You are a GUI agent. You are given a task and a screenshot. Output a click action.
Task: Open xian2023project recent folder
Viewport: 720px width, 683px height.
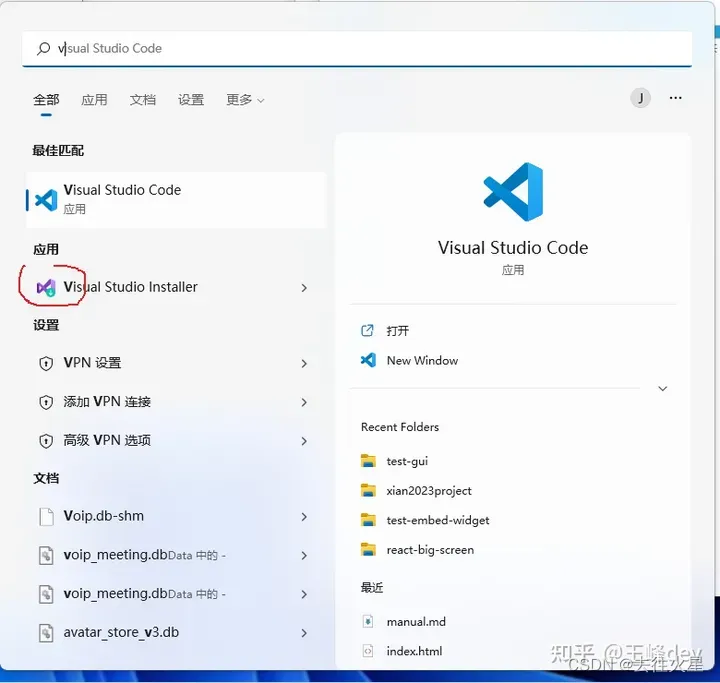[429, 491]
